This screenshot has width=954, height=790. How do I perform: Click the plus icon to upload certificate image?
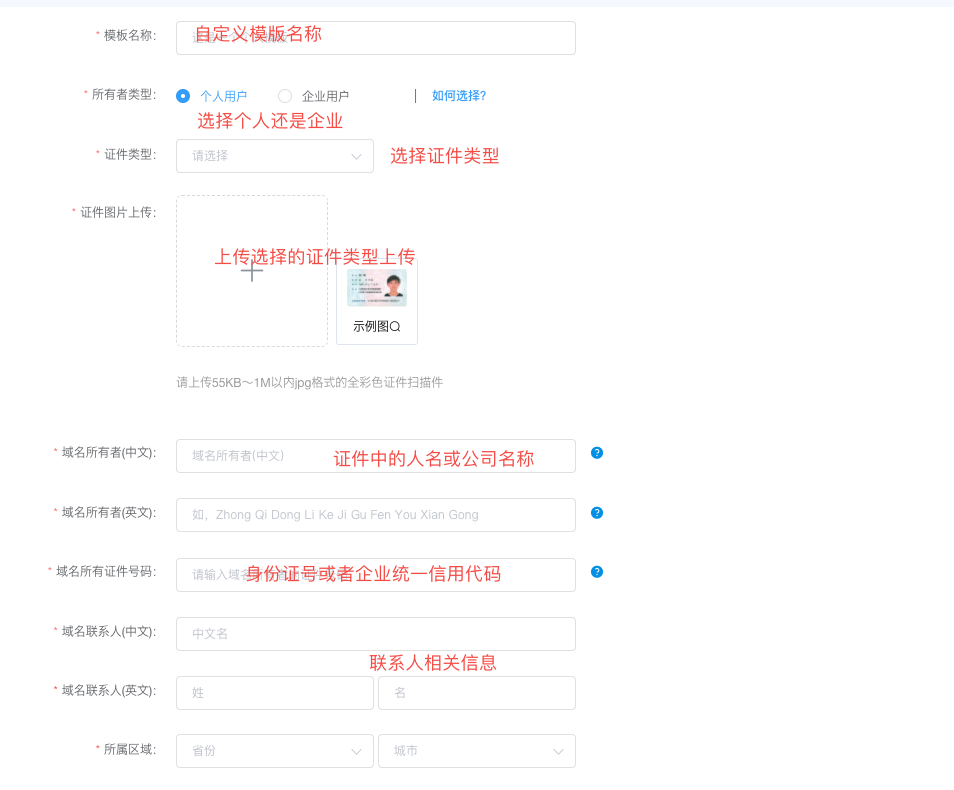(x=252, y=271)
